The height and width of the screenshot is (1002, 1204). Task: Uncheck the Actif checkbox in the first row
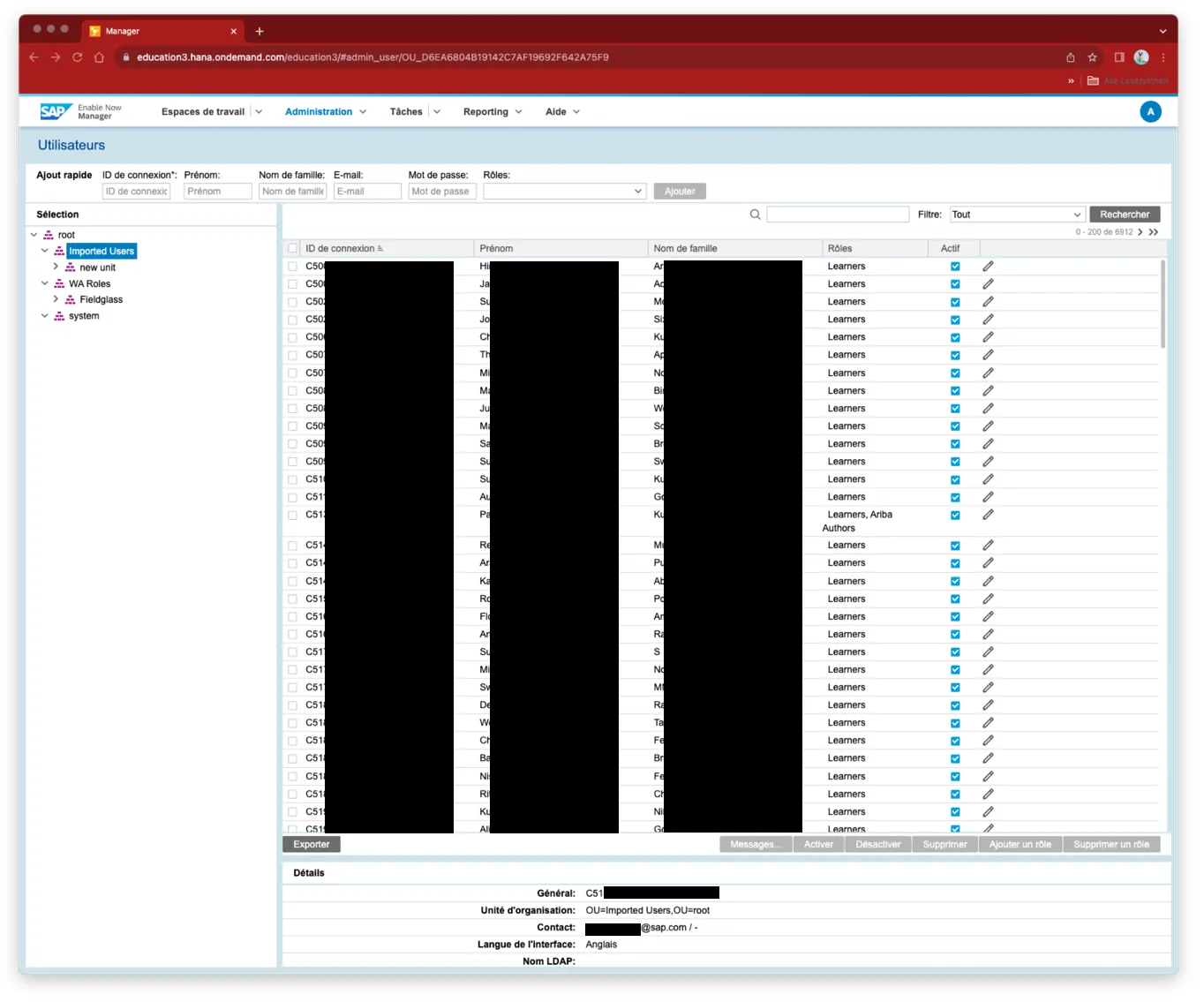coord(955,267)
